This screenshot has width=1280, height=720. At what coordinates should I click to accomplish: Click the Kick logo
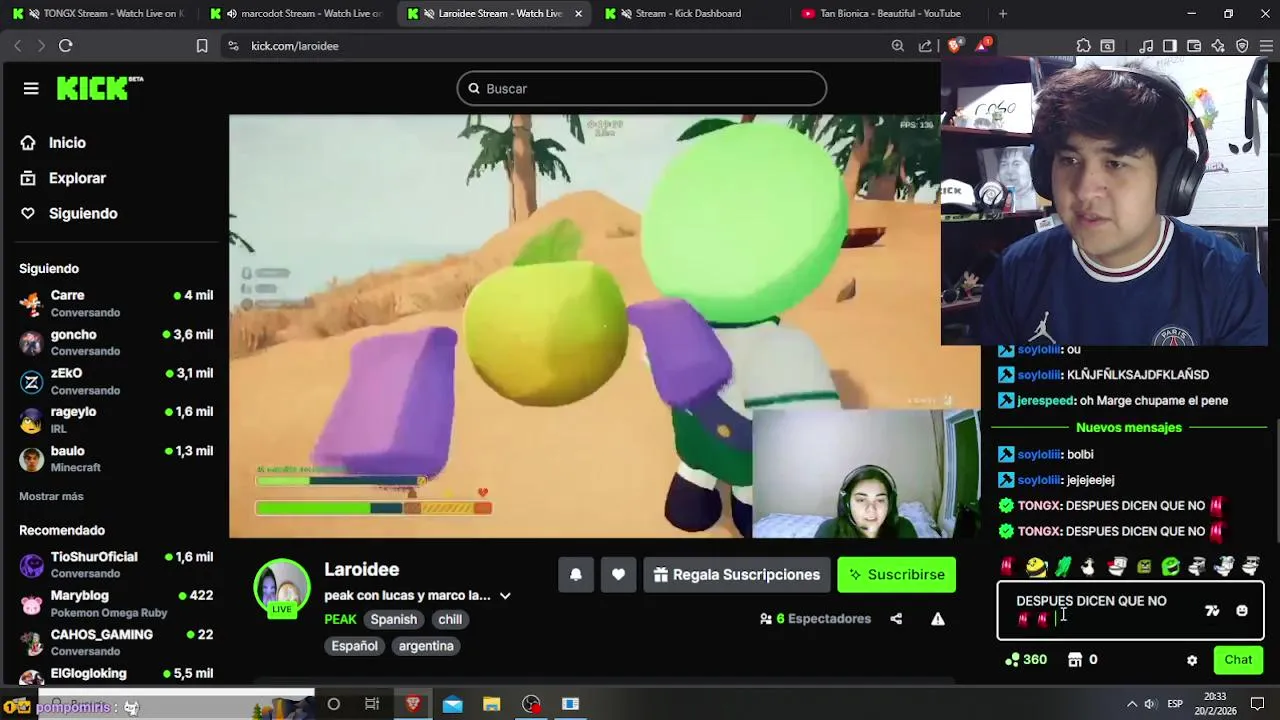(x=99, y=88)
